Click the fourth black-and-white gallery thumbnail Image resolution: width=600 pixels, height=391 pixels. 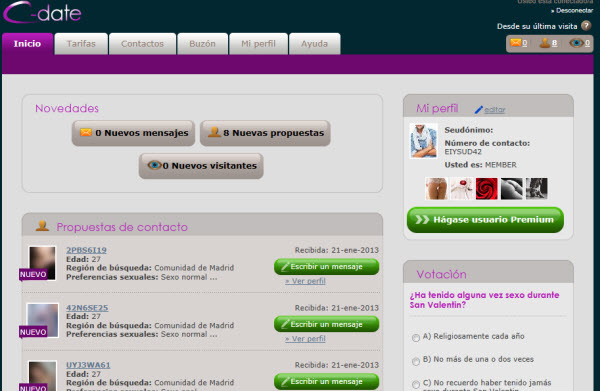pos(512,188)
